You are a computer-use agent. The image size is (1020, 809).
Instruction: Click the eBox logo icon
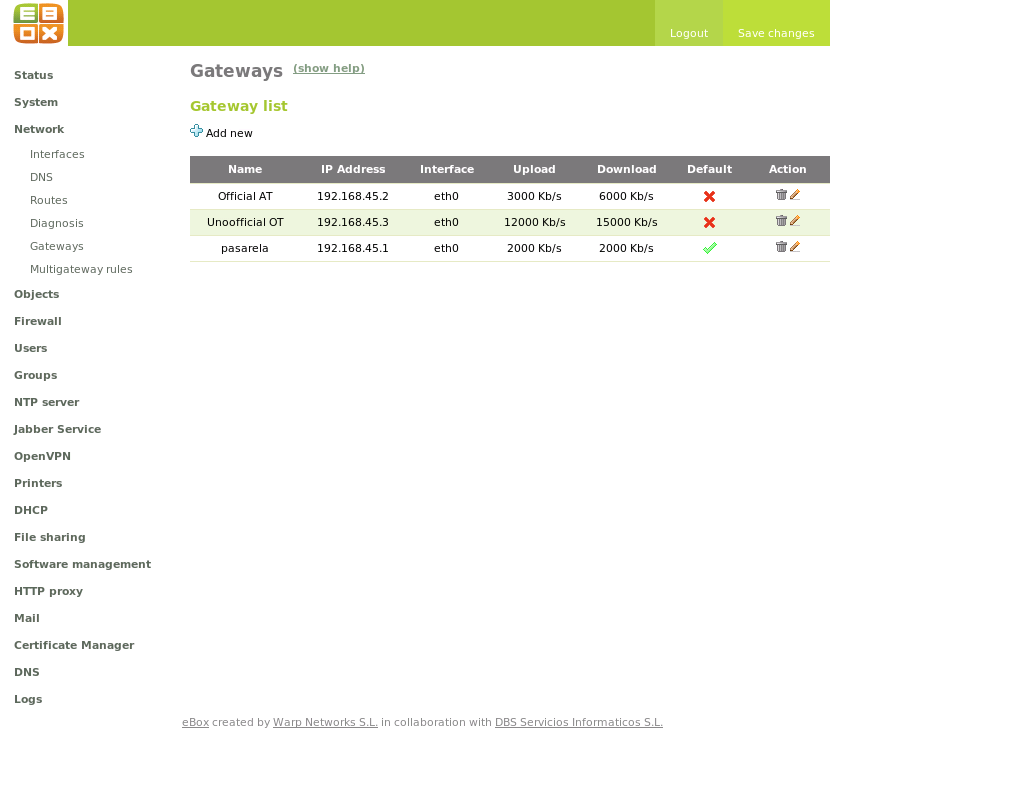(x=38, y=23)
